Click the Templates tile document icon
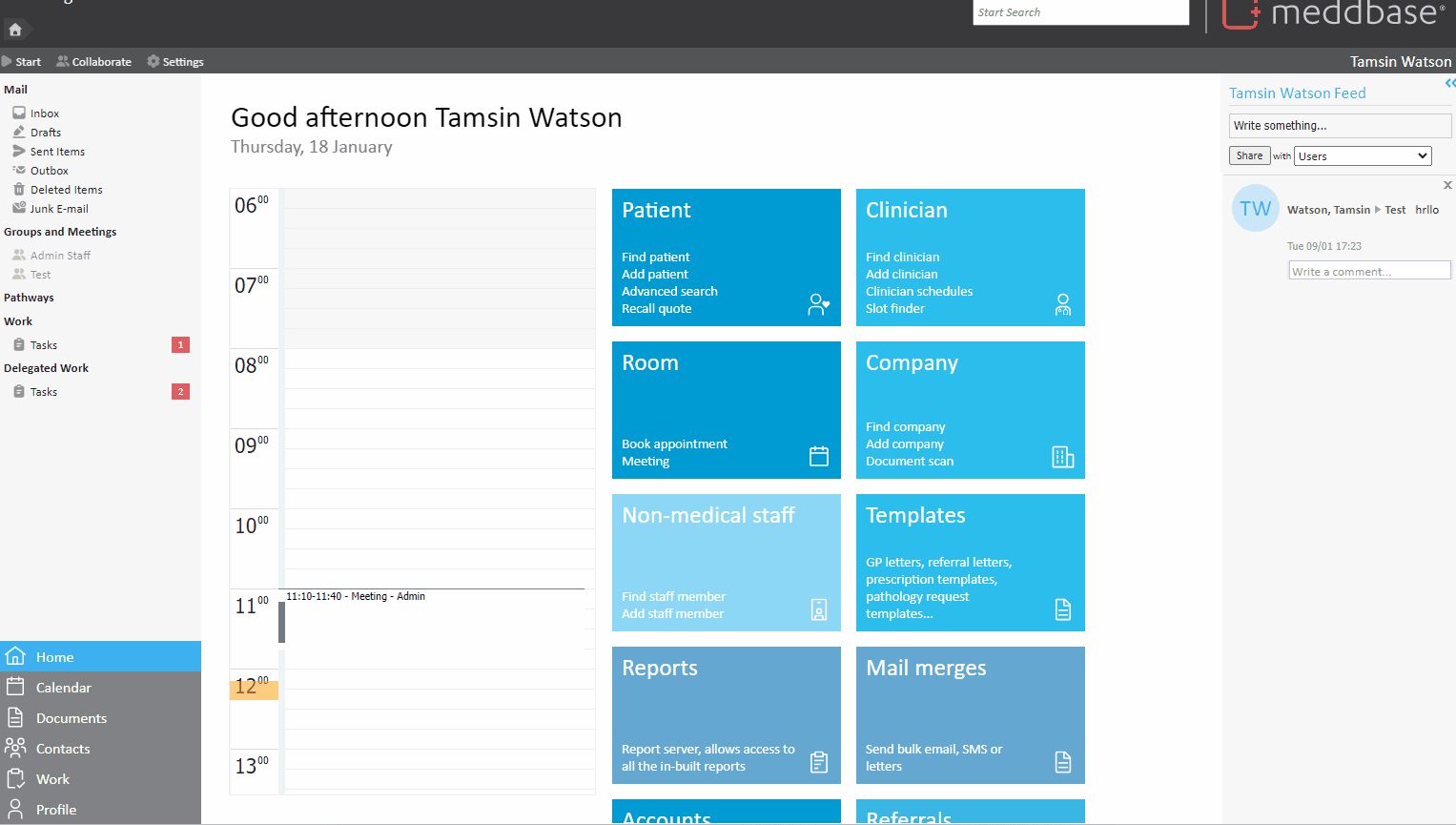 point(1062,609)
